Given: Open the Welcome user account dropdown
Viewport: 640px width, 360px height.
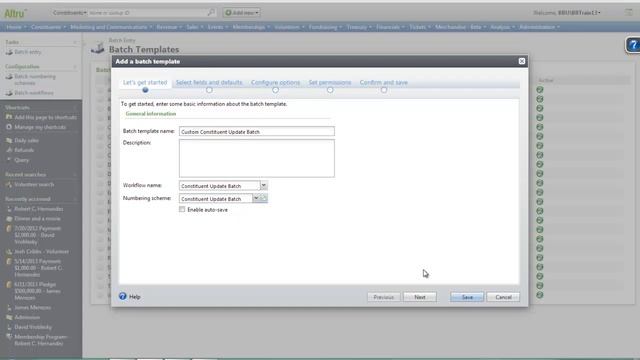Looking at the screenshot, I should (567, 13).
